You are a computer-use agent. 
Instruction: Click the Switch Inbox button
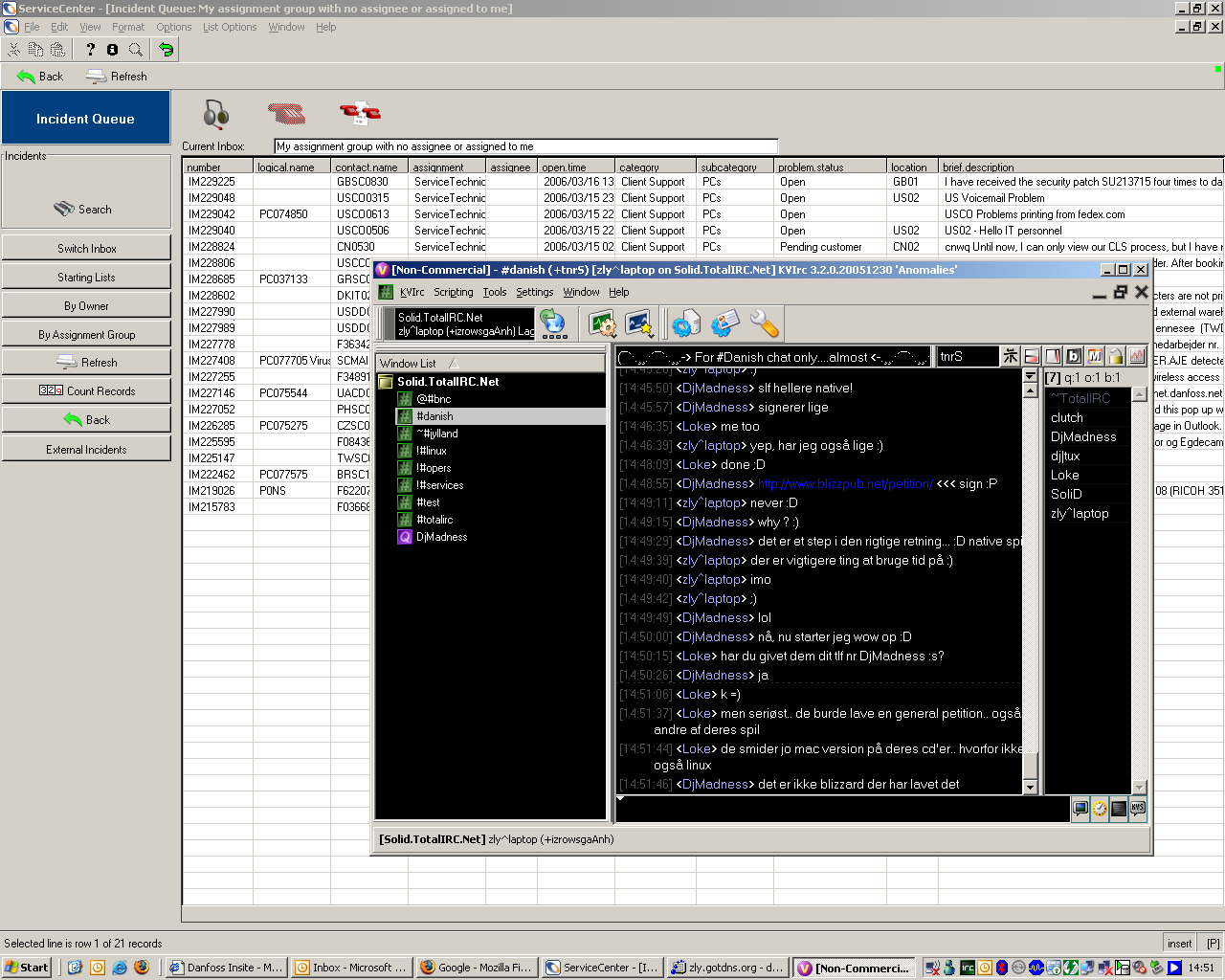tap(86, 249)
